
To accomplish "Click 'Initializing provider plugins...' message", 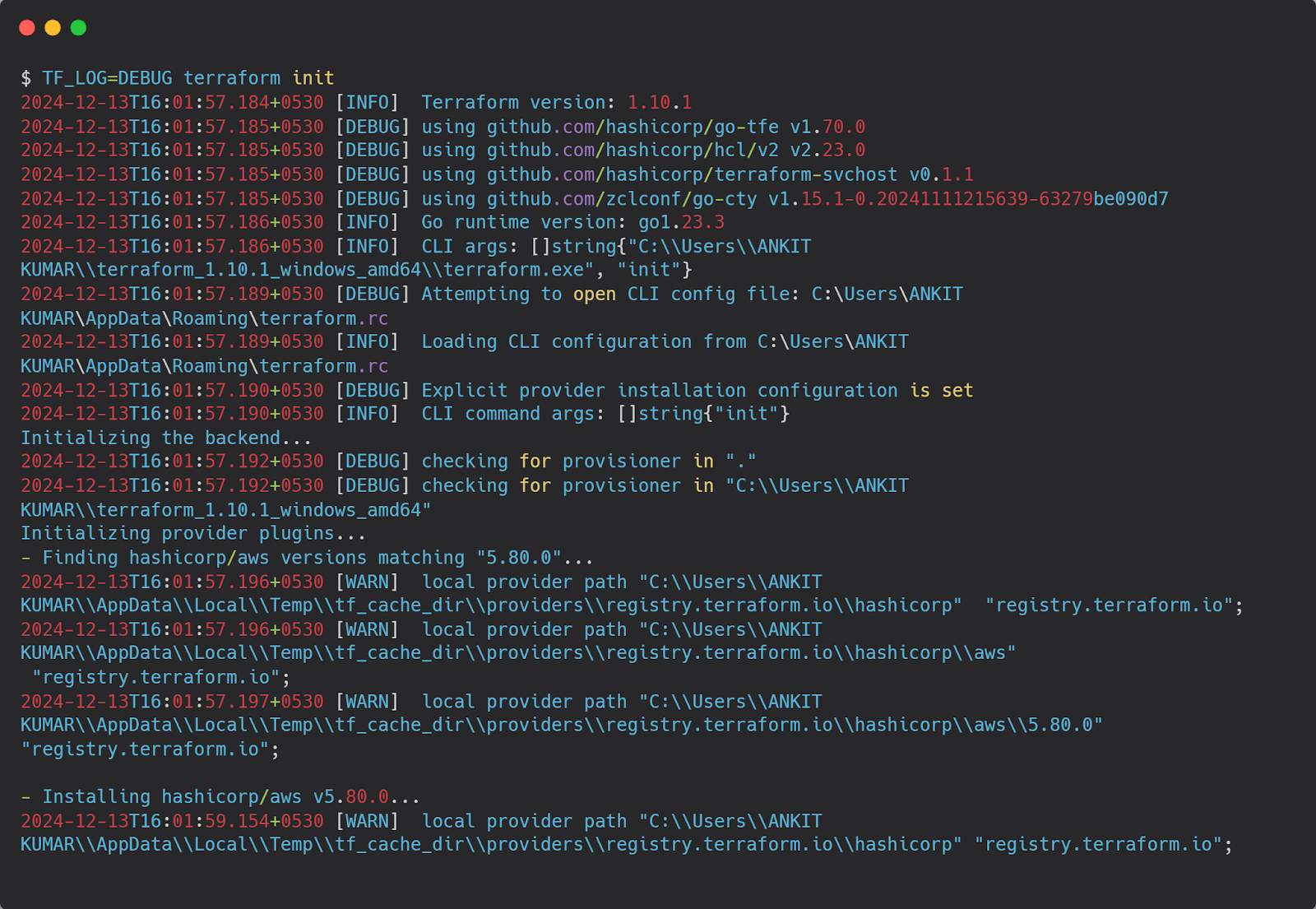I will tap(193, 534).
